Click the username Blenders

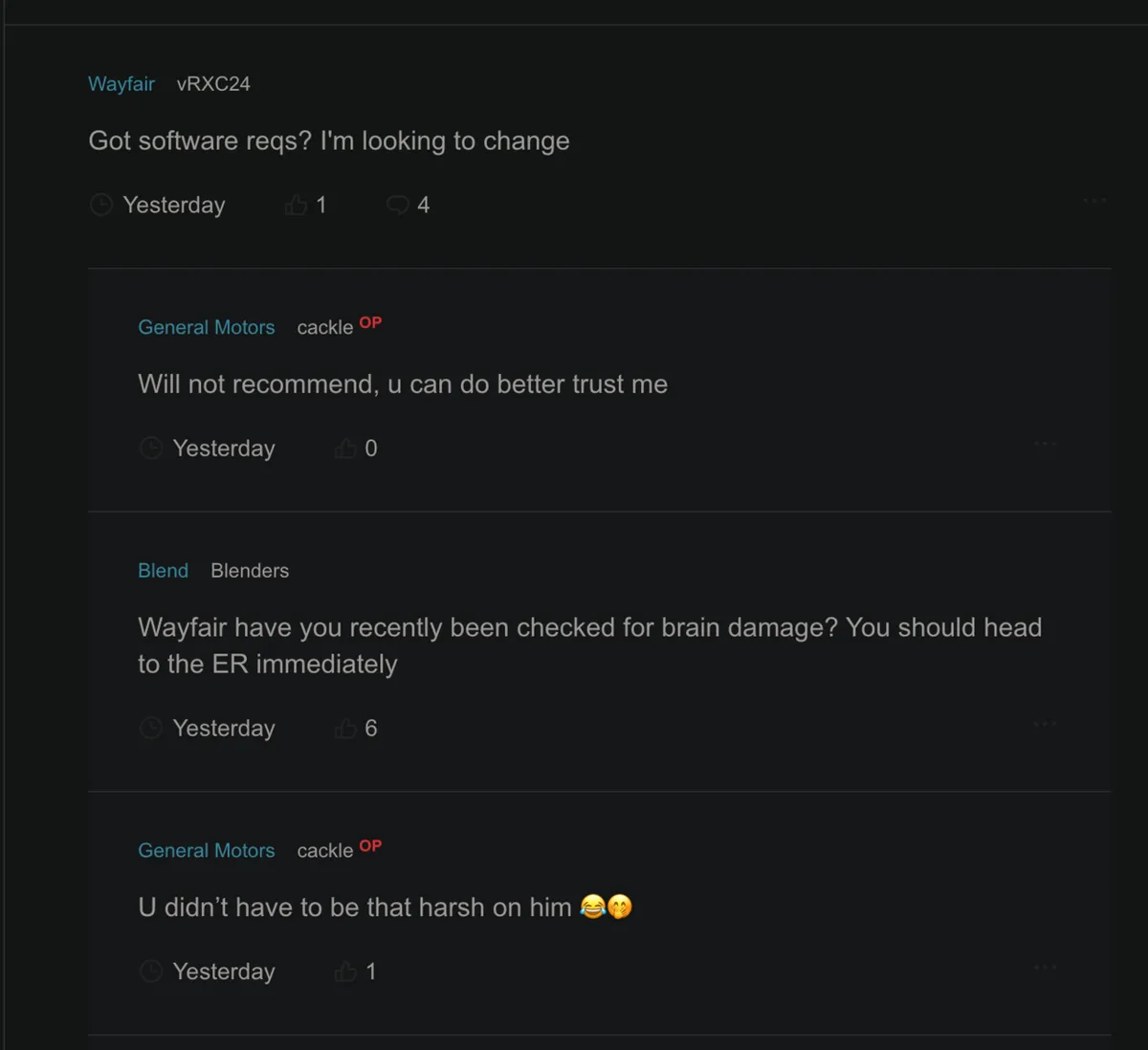coord(250,571)
